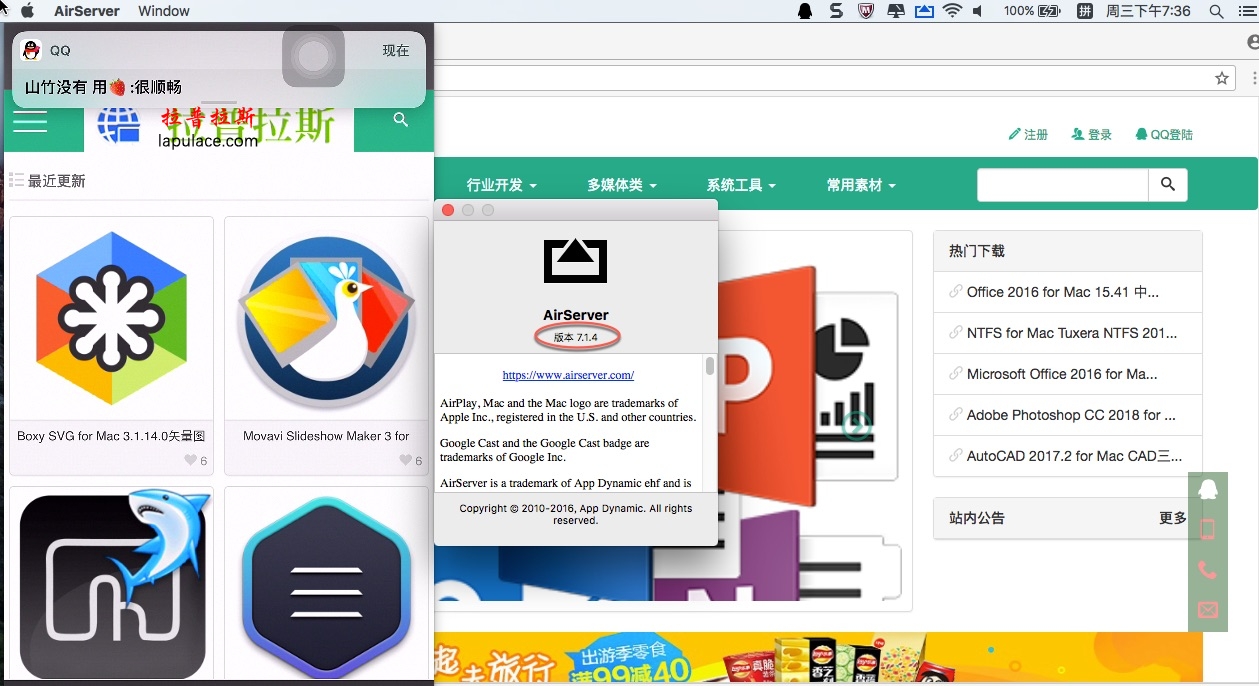Click the QQ notification banner message
The width and height of the screenshot is (1259, 686).
(219, 69)
